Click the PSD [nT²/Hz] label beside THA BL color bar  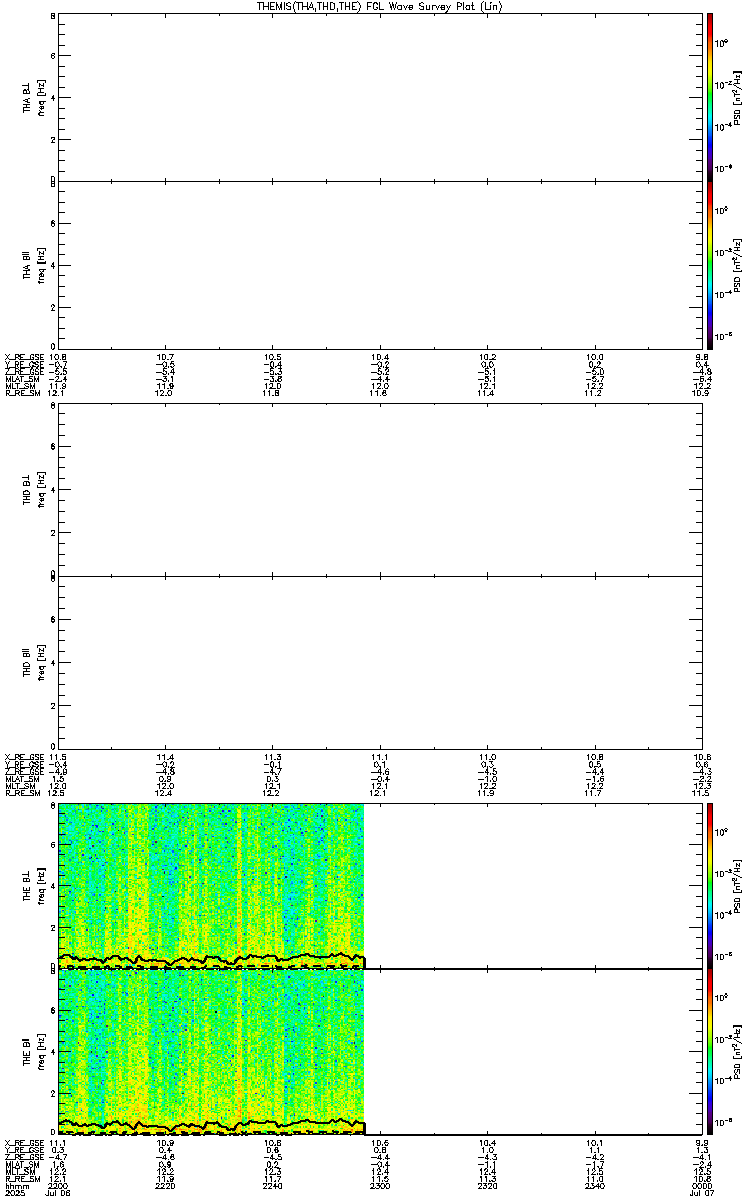click(736, 97)
